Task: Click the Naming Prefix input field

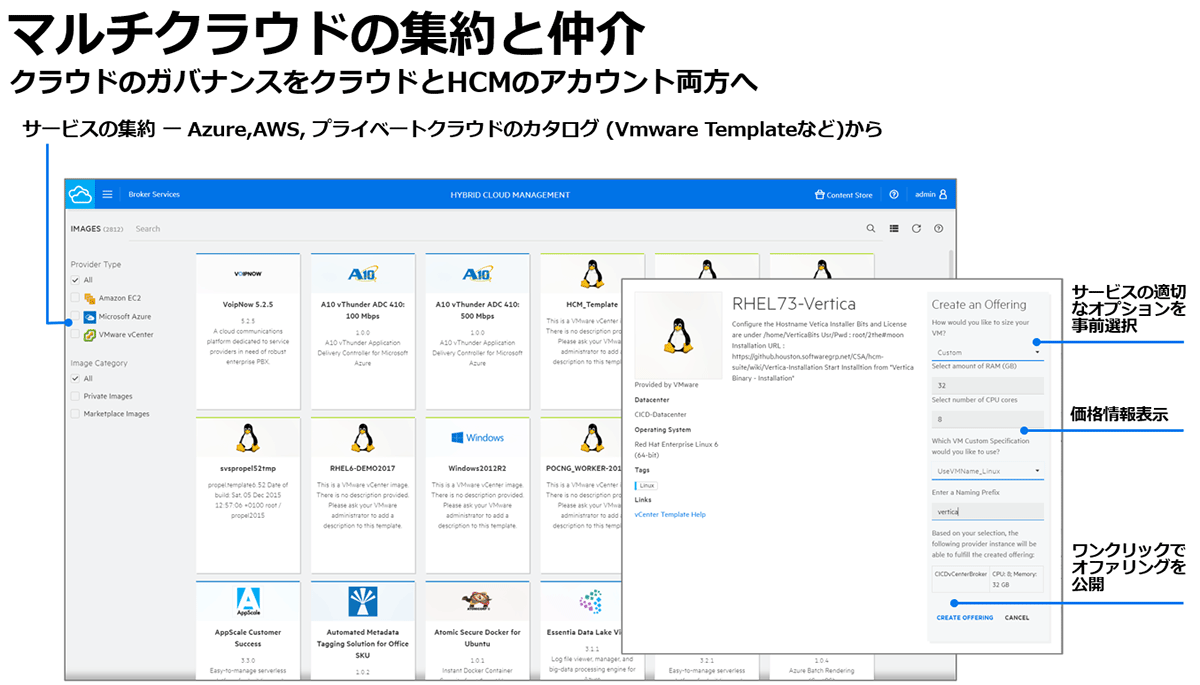Action: pyautogui.click(x=988, y=511)
